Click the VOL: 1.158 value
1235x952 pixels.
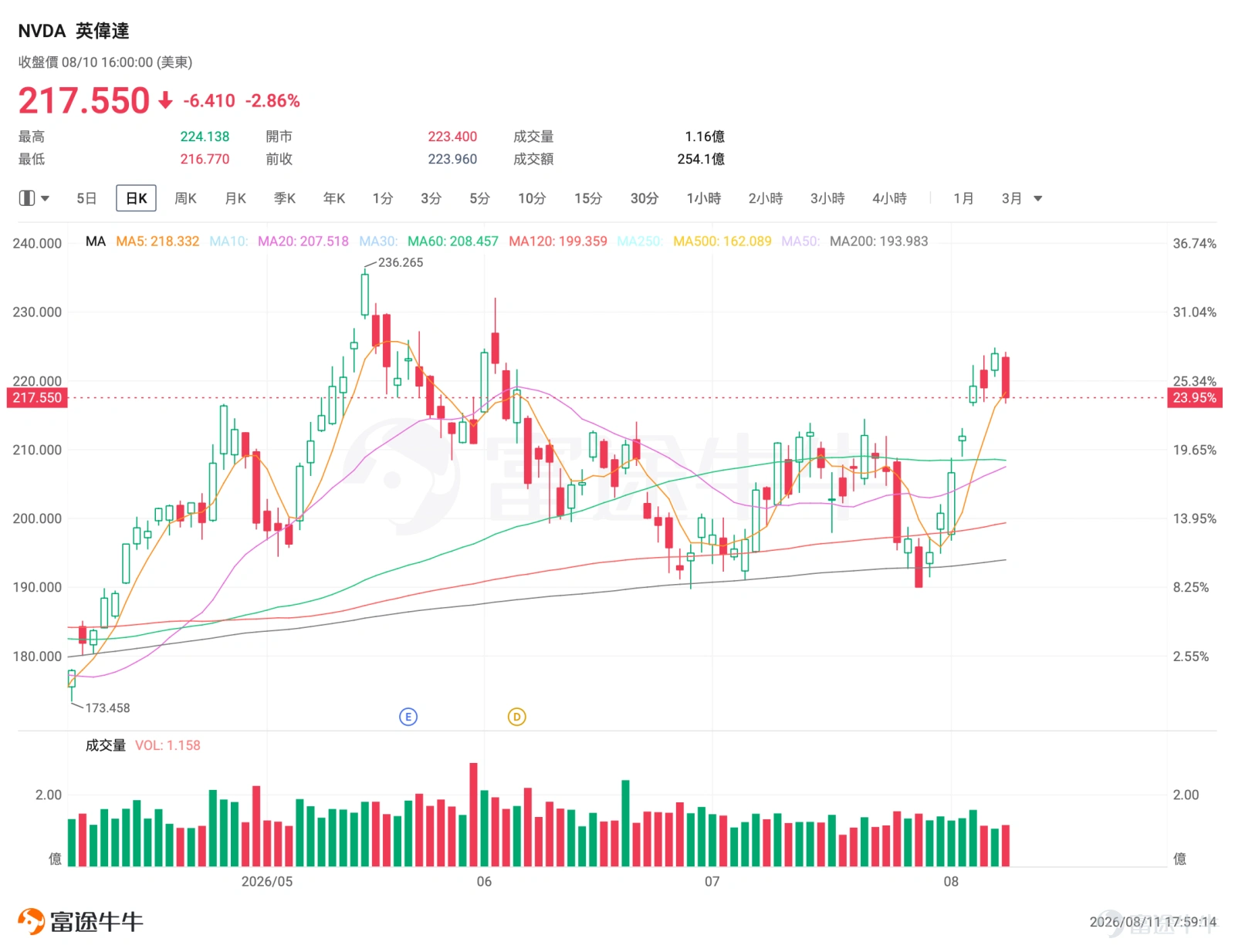[x=167, y=745]
